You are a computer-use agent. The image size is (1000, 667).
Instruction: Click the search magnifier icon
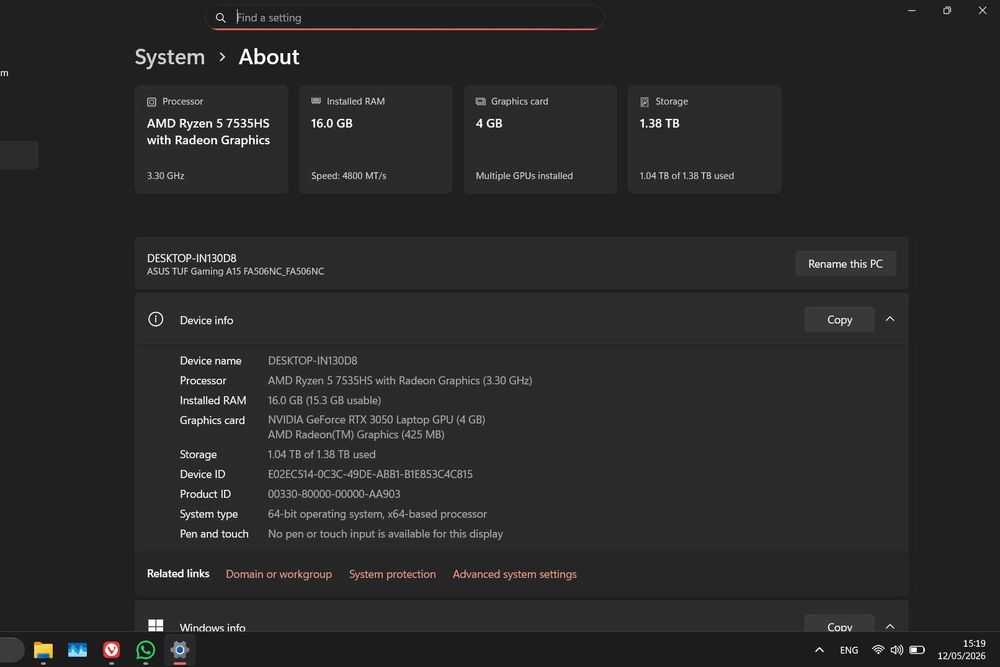[221, 18]
